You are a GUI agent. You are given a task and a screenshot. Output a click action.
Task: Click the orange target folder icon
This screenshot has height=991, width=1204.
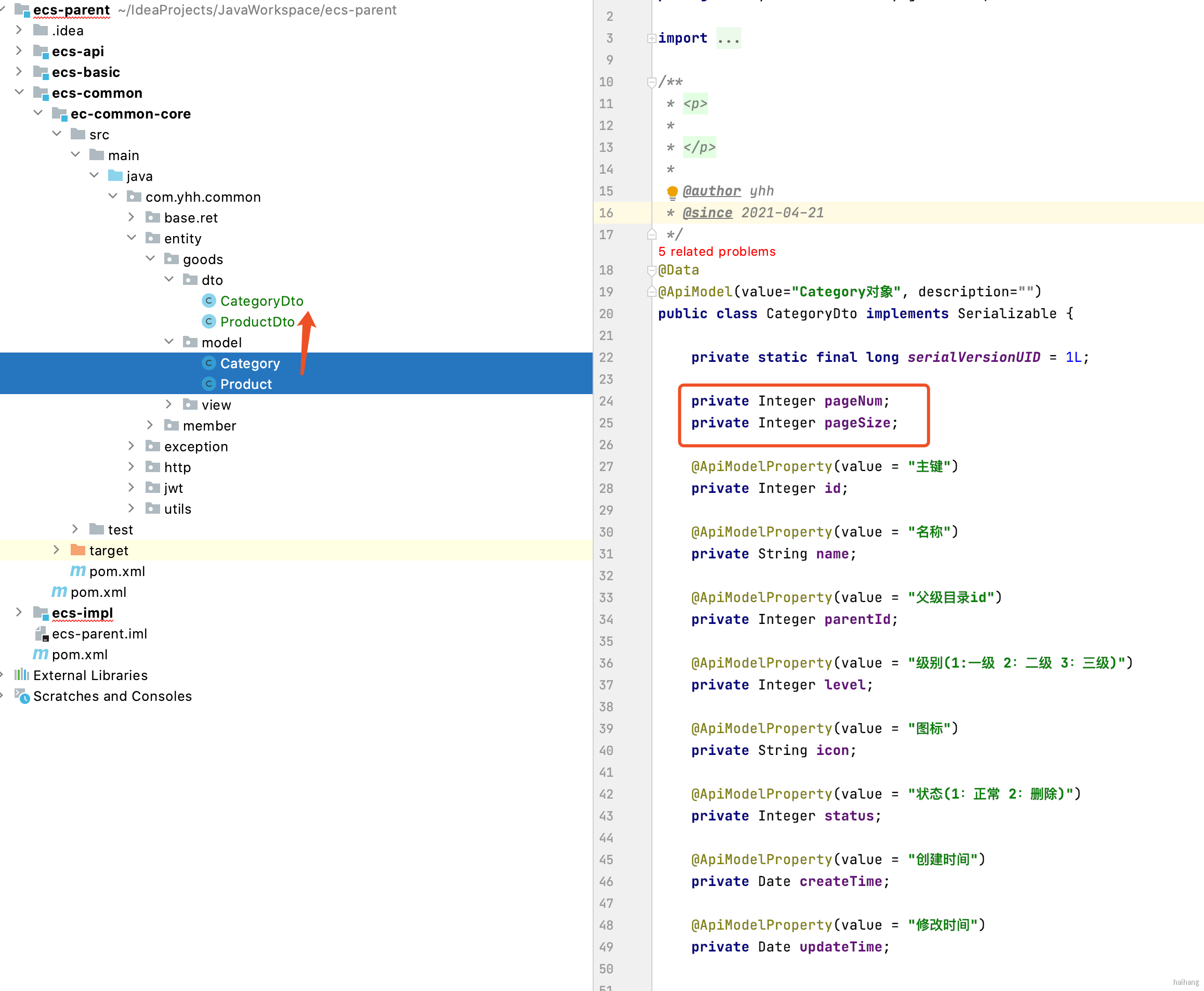coord(77,550)
